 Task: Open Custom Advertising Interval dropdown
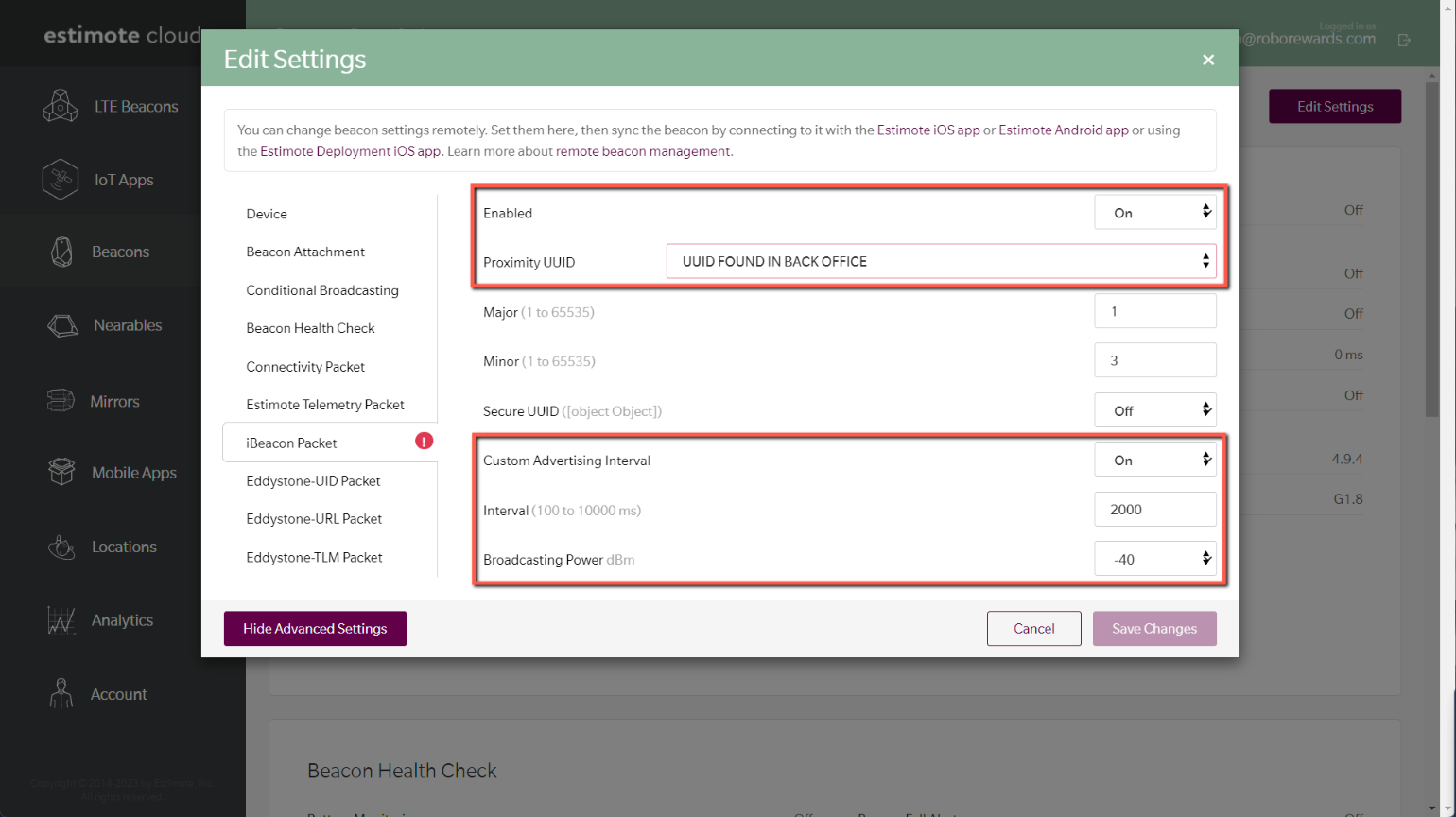pos(1155,460)
